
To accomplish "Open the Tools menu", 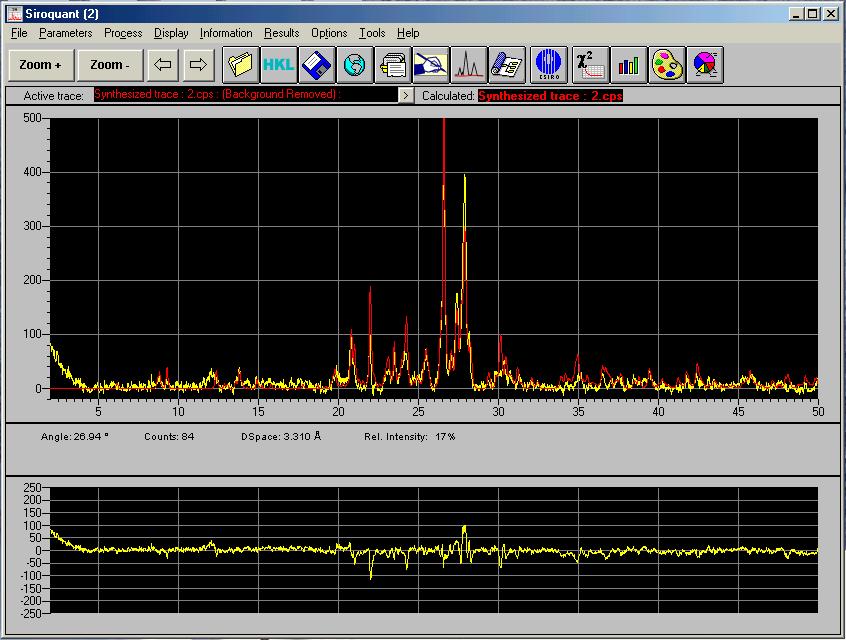I will click(x=372, y=33).
